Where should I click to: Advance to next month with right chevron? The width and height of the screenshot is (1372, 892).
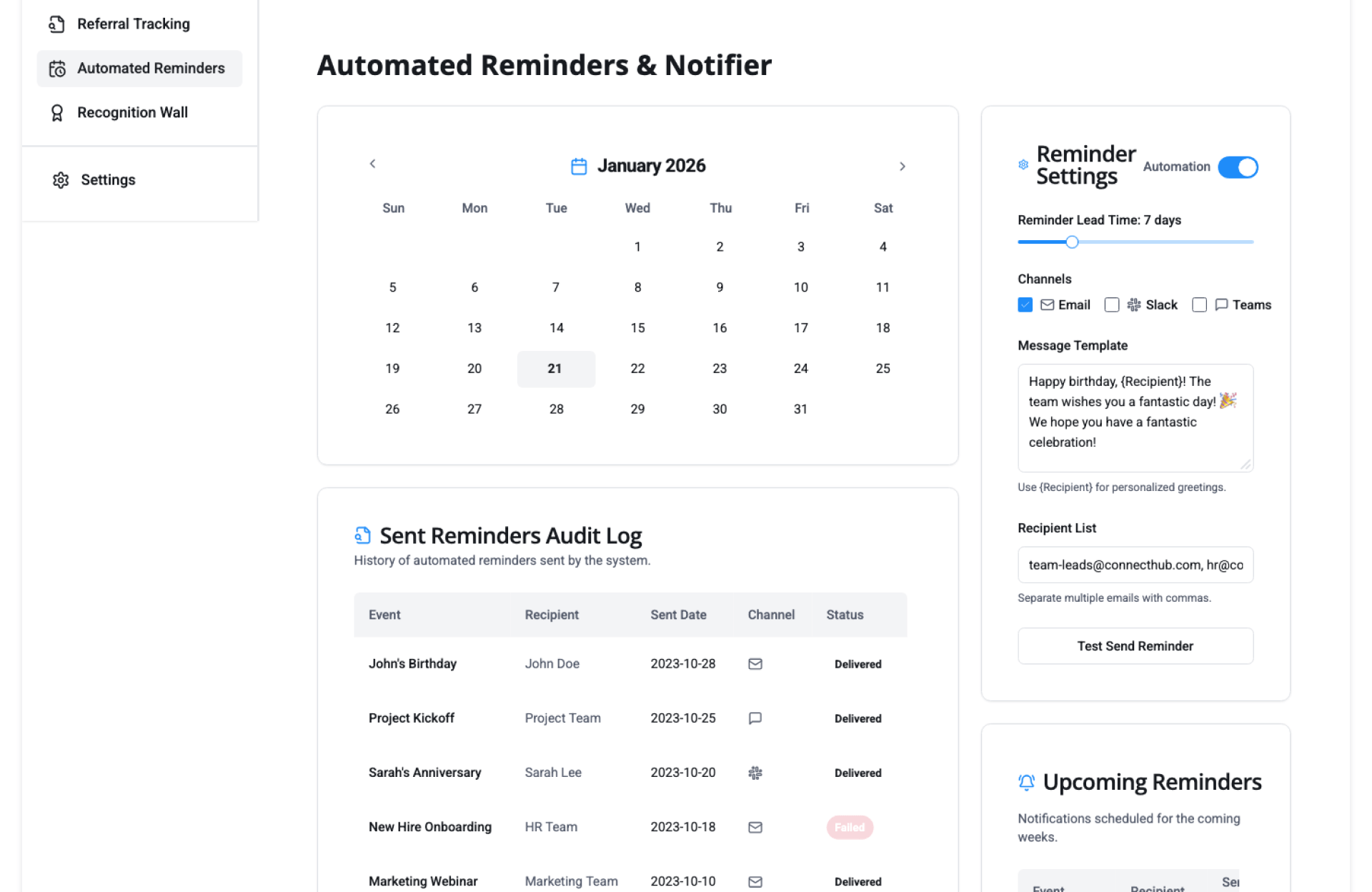click(x=902, y=167)
